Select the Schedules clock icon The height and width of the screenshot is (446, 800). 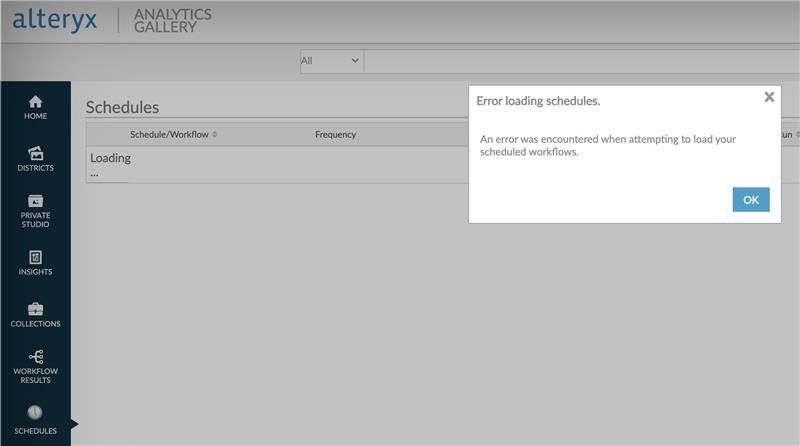[35, 412]
